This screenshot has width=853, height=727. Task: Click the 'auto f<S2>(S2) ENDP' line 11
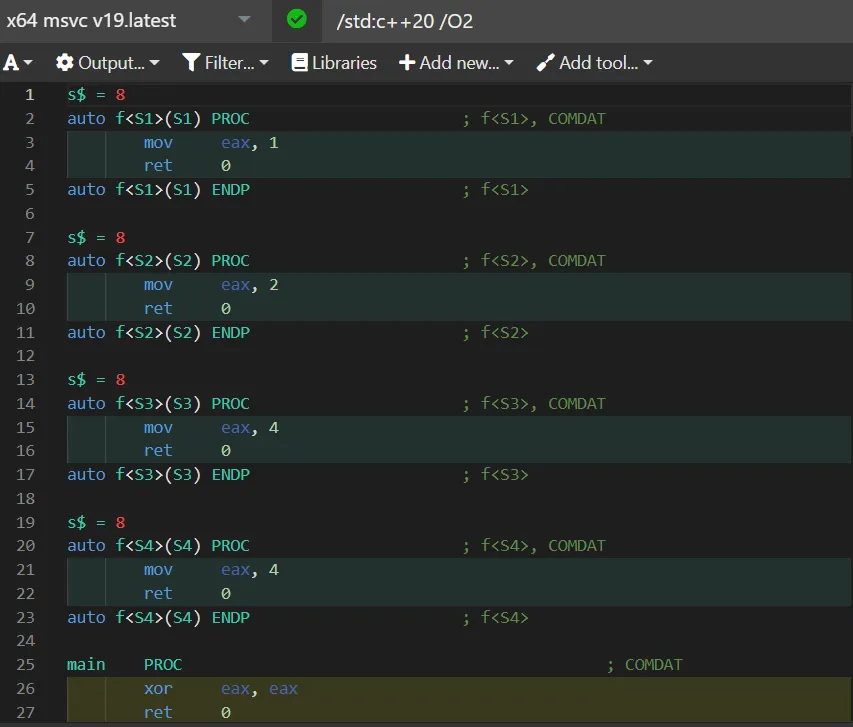158,332
